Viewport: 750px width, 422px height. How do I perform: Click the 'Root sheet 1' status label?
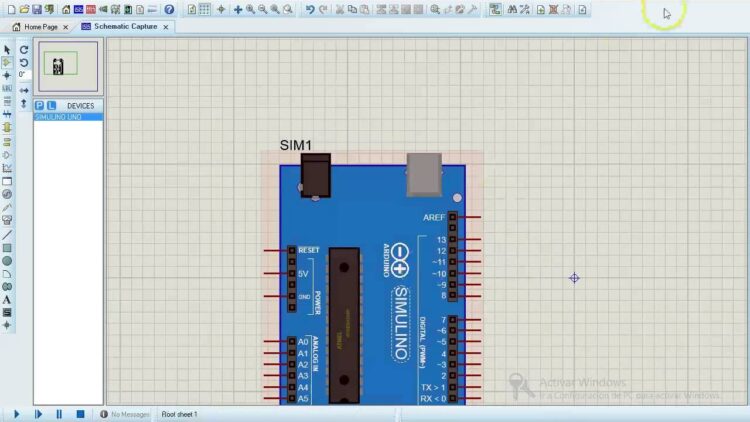179,414
